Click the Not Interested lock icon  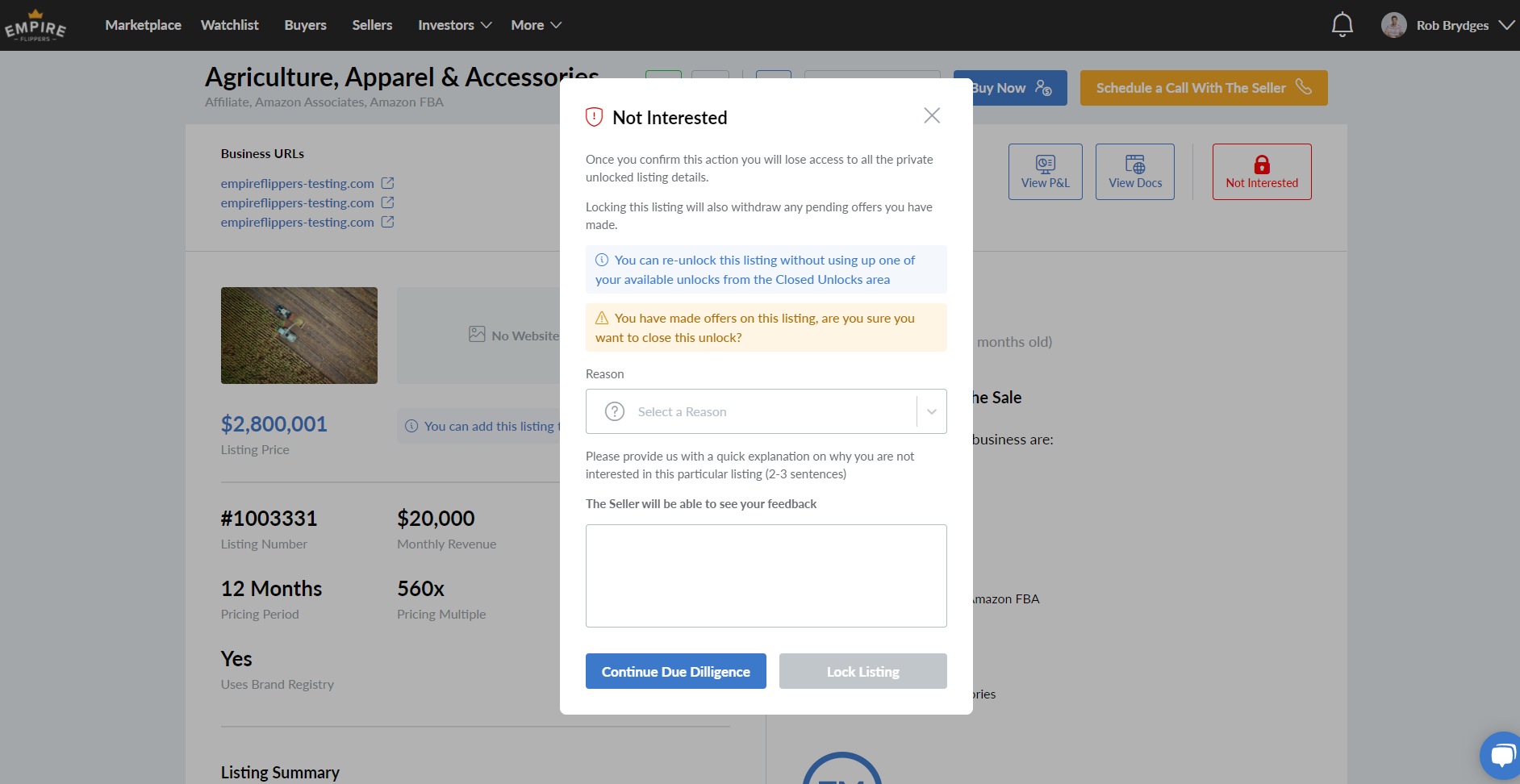pos(1262,165)
